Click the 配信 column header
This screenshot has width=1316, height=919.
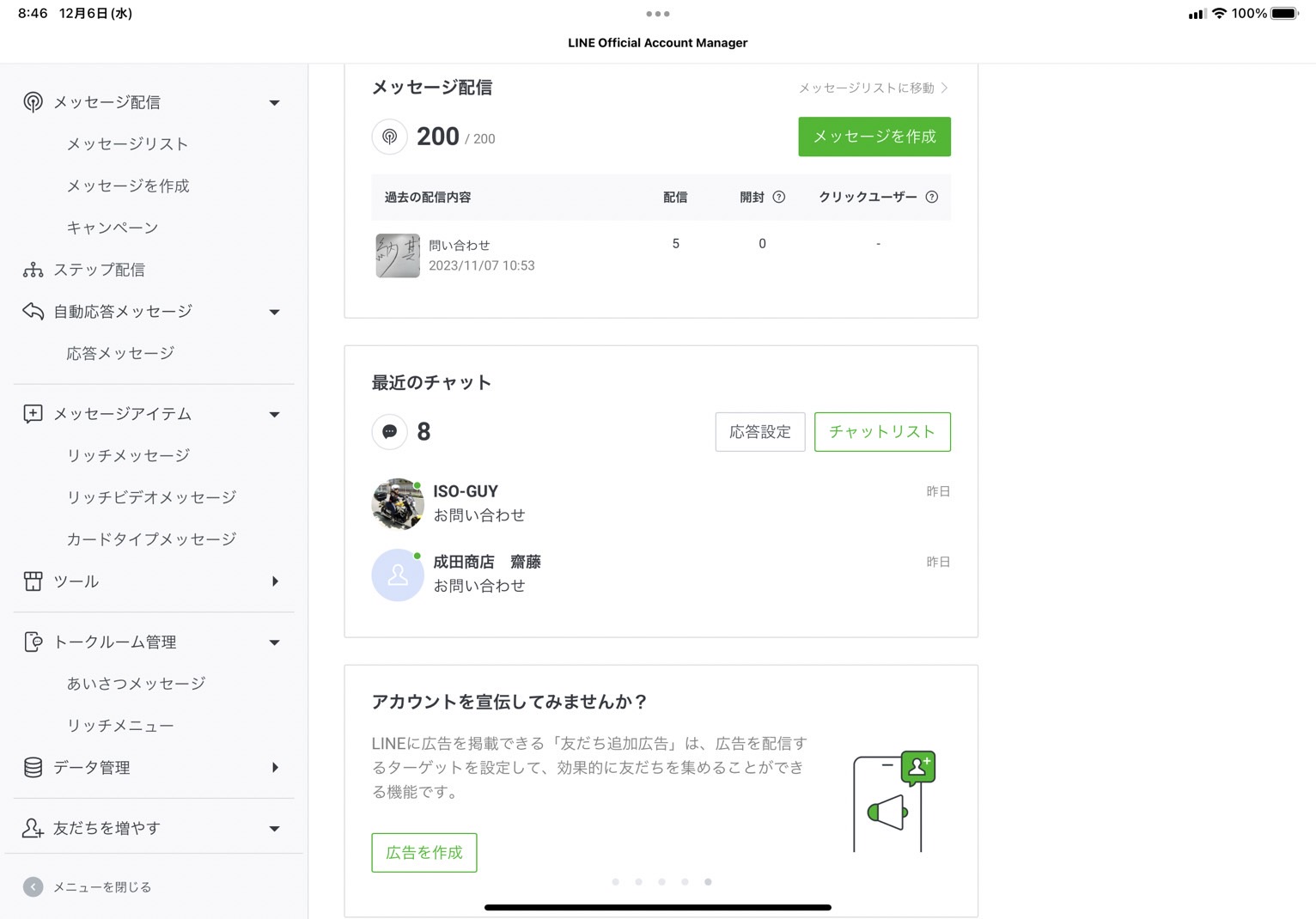coord(675,198)
